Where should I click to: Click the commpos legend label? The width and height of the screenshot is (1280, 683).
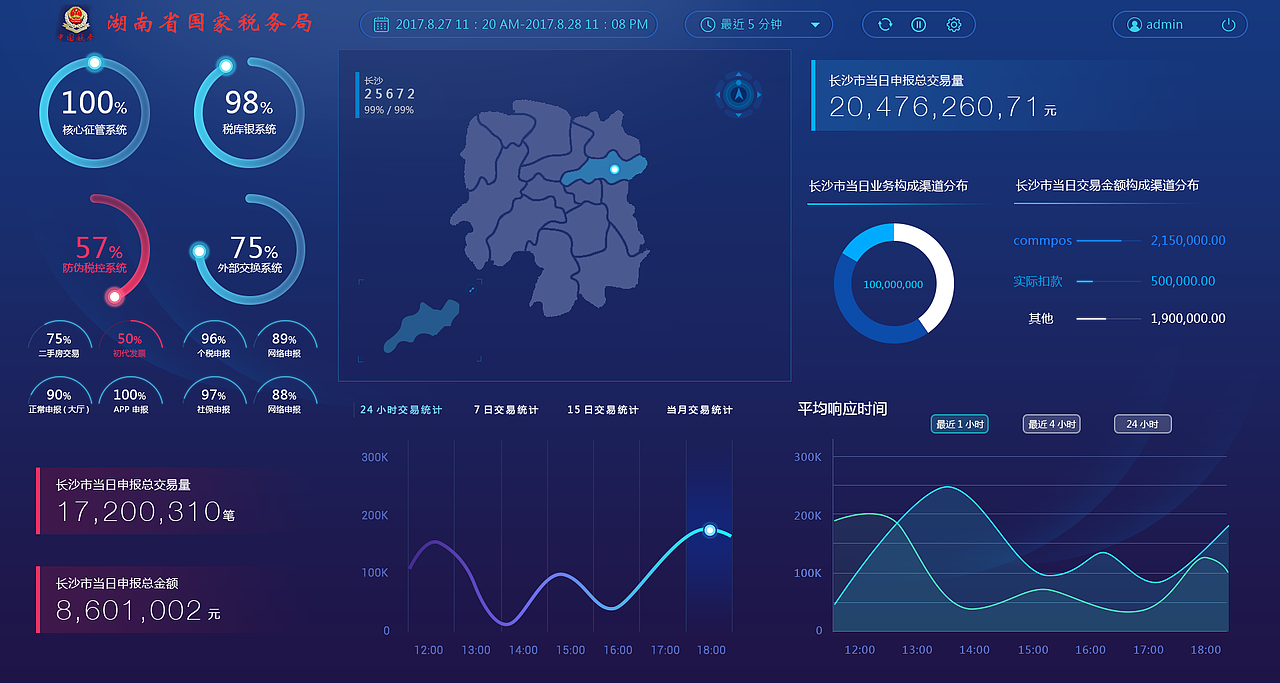(1042, 241)
